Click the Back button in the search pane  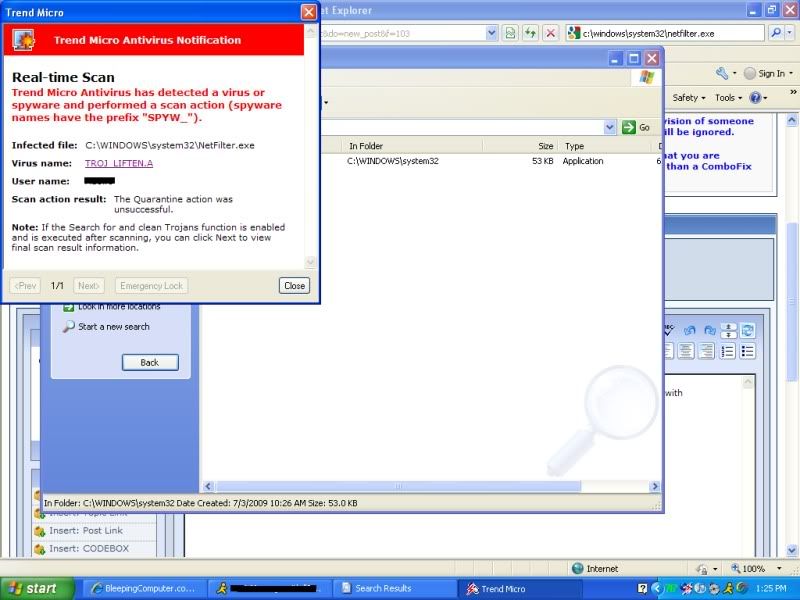pyautogui.click(x=150, y=362)
